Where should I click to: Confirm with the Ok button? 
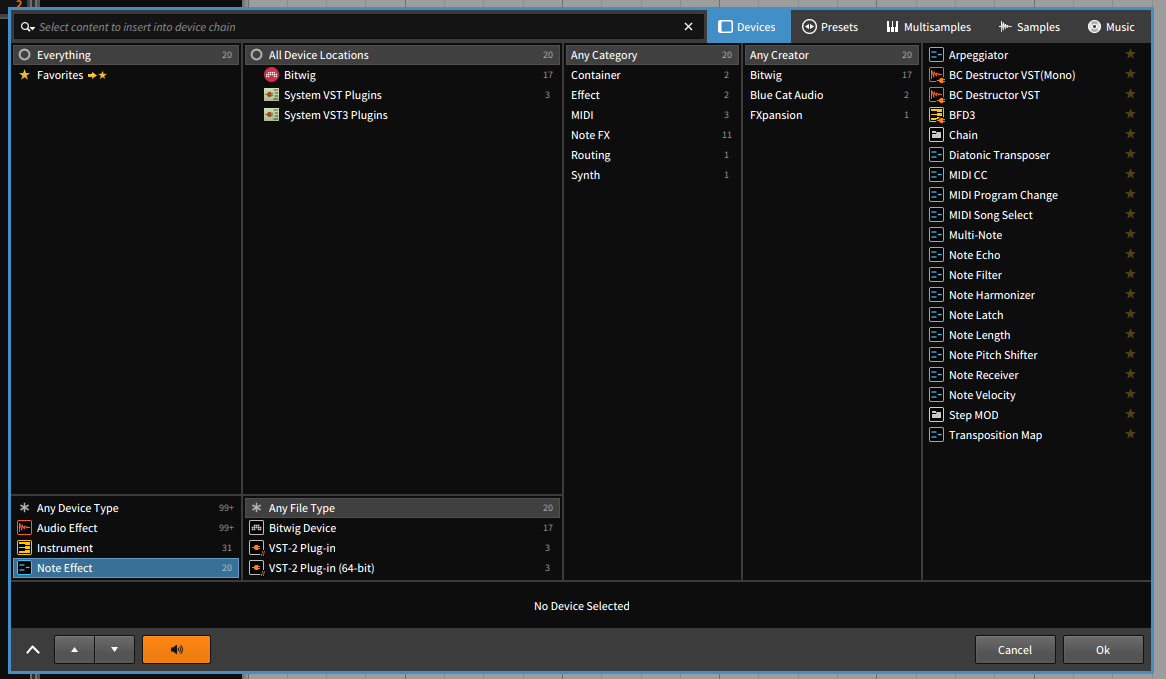[x=1102, y=650]
